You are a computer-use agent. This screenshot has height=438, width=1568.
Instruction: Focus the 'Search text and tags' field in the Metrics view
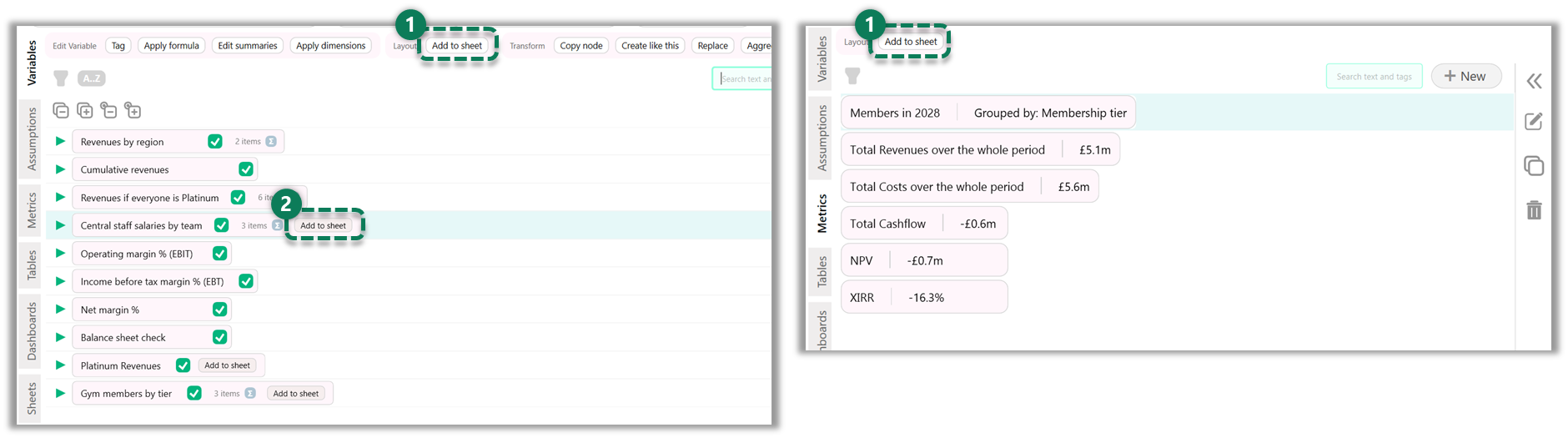[x=1374, y=77]
